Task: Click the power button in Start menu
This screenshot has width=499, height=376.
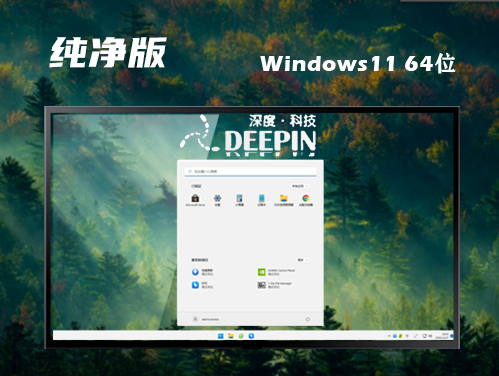Action: 307,319
